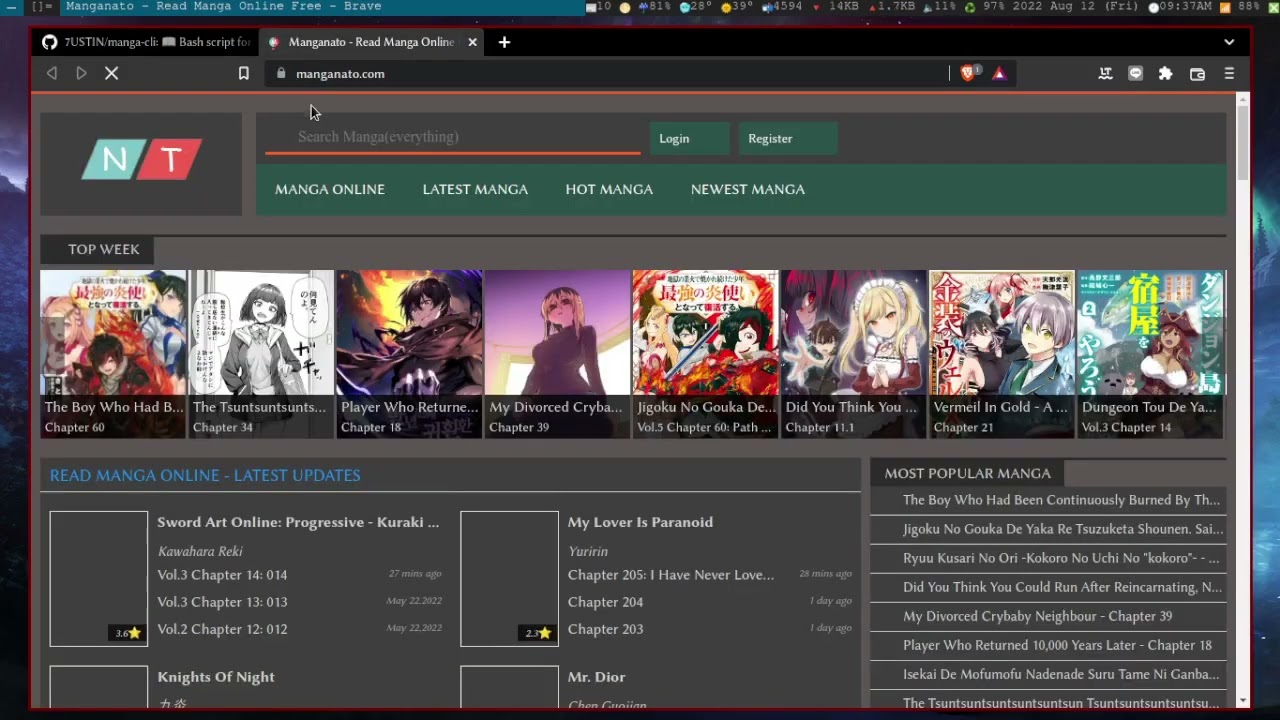Open the Brave Wallet icon
Viewport: 1280px width, 720px height.
point(1197,73)
